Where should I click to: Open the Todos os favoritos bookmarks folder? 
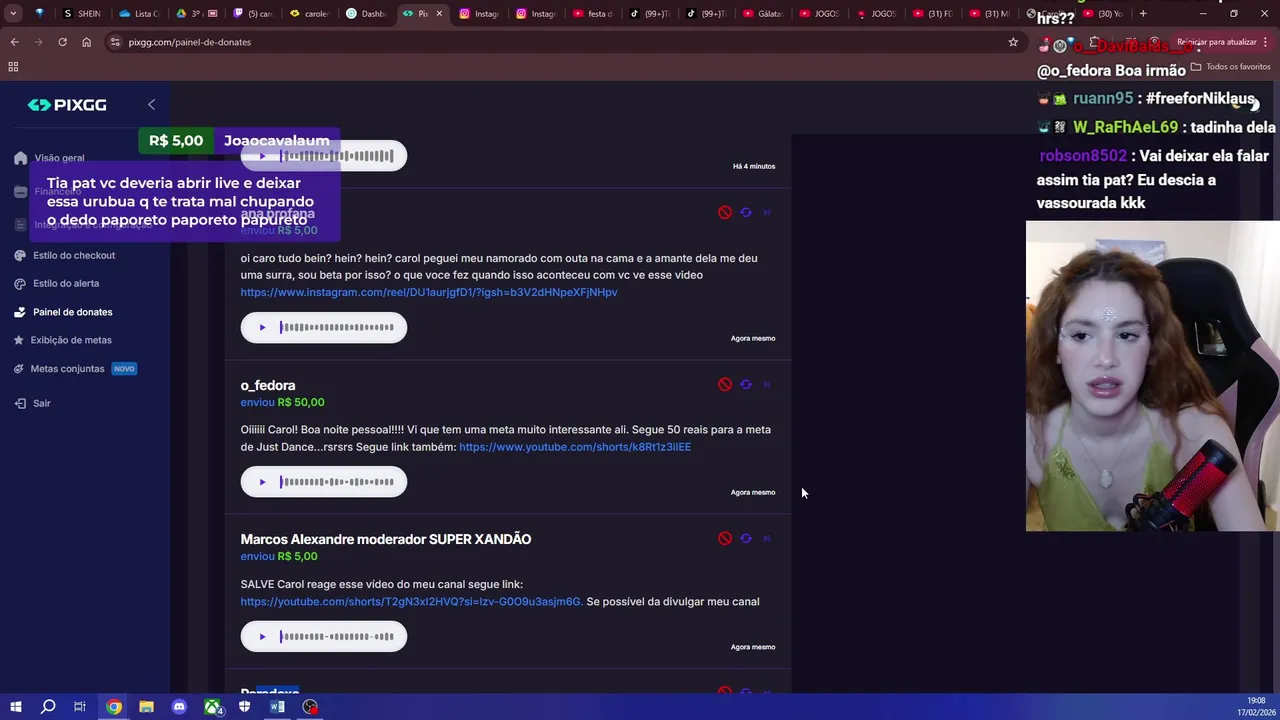[x=1231, y=67]
